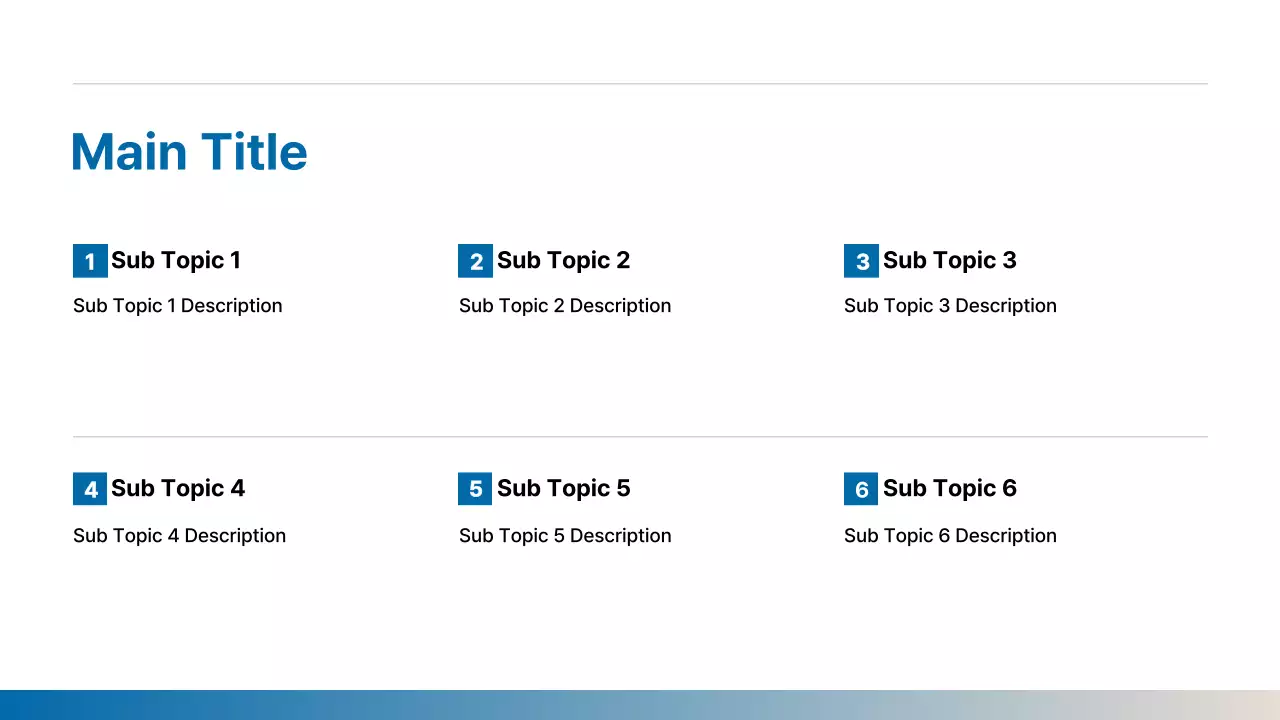Click the Sub Topic 3 heading
This screenshot has height=720, width=1280.
tap(949, 260)
